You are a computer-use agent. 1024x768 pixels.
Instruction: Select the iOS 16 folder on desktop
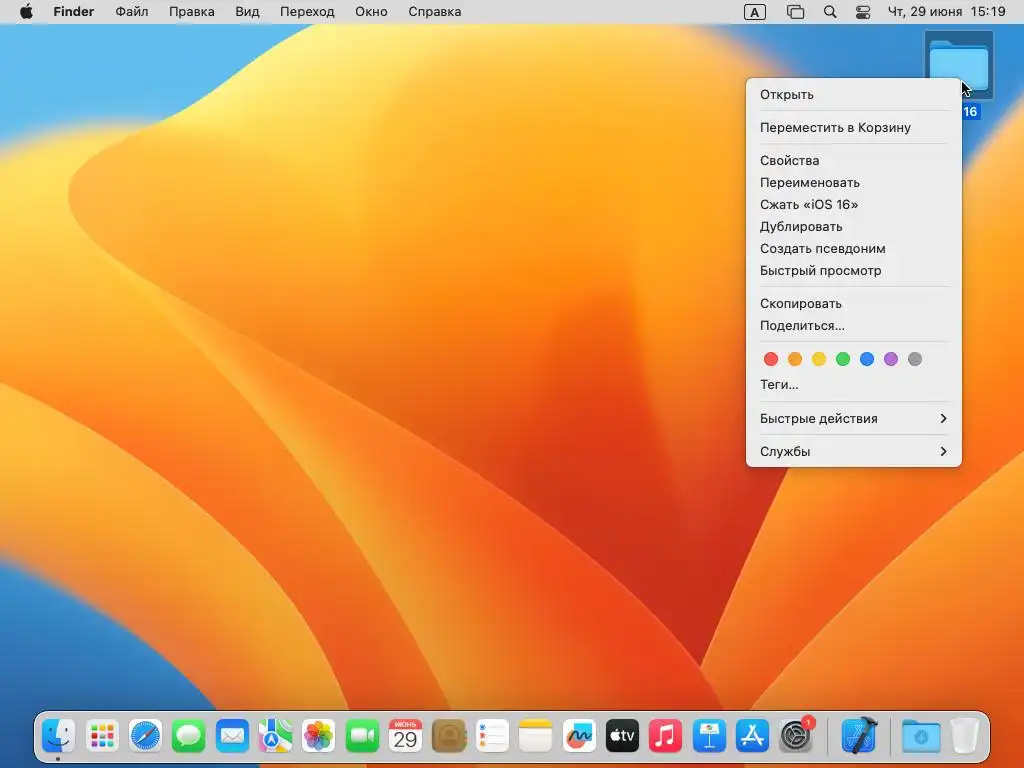(959, 65)
